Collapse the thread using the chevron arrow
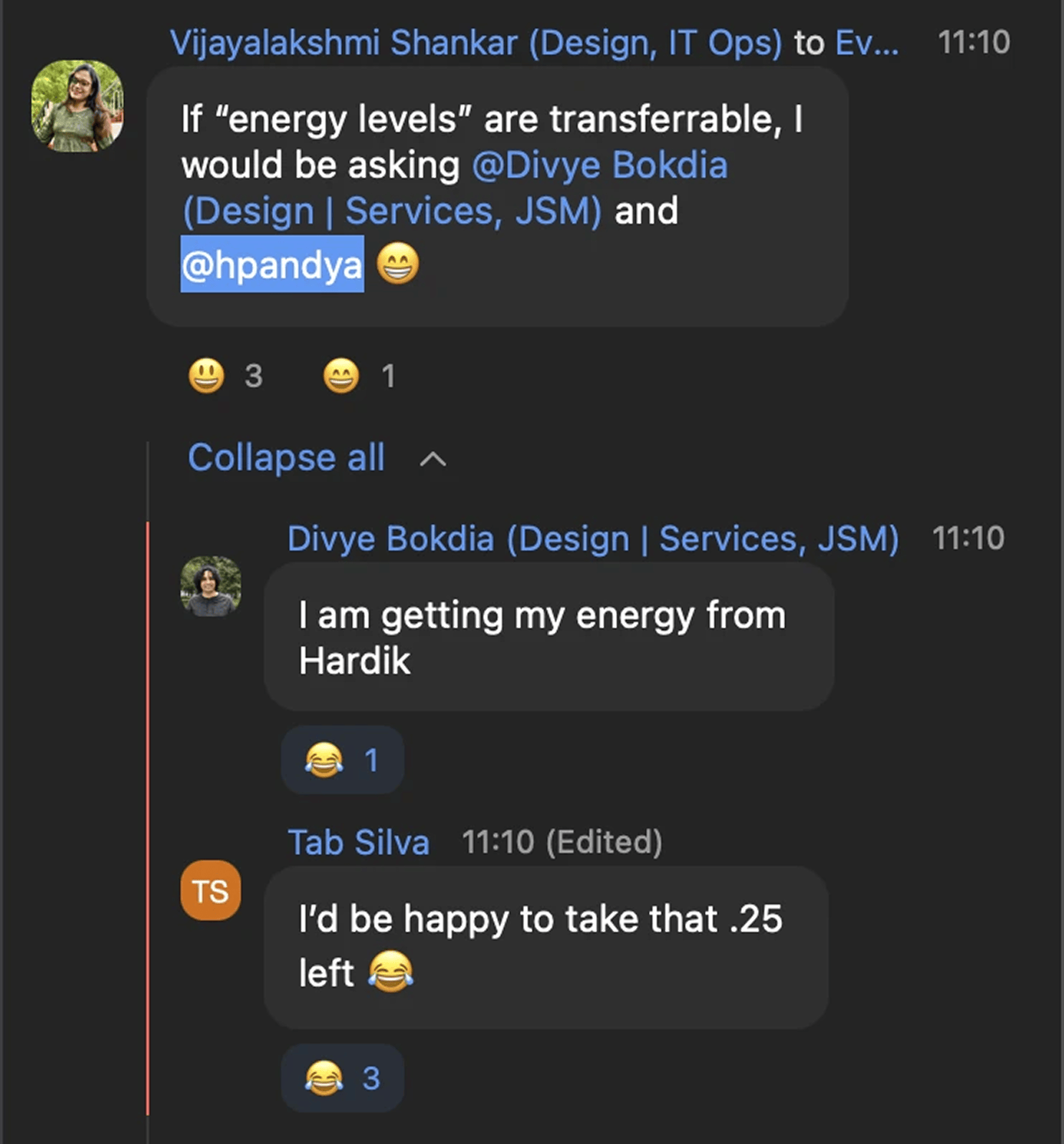This screenshot has height=1144, width=1064. point(432,459)
